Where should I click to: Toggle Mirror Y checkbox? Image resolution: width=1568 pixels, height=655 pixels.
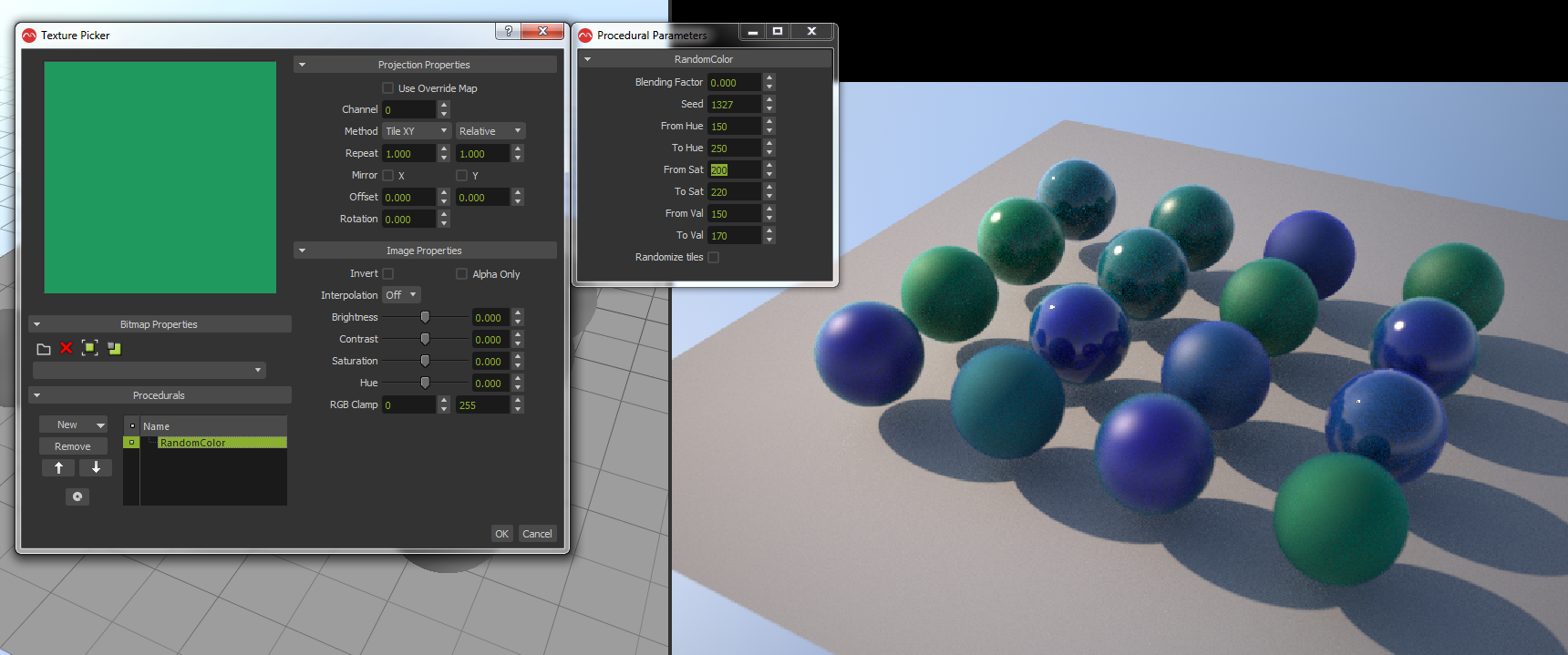[x=461, y=175]
